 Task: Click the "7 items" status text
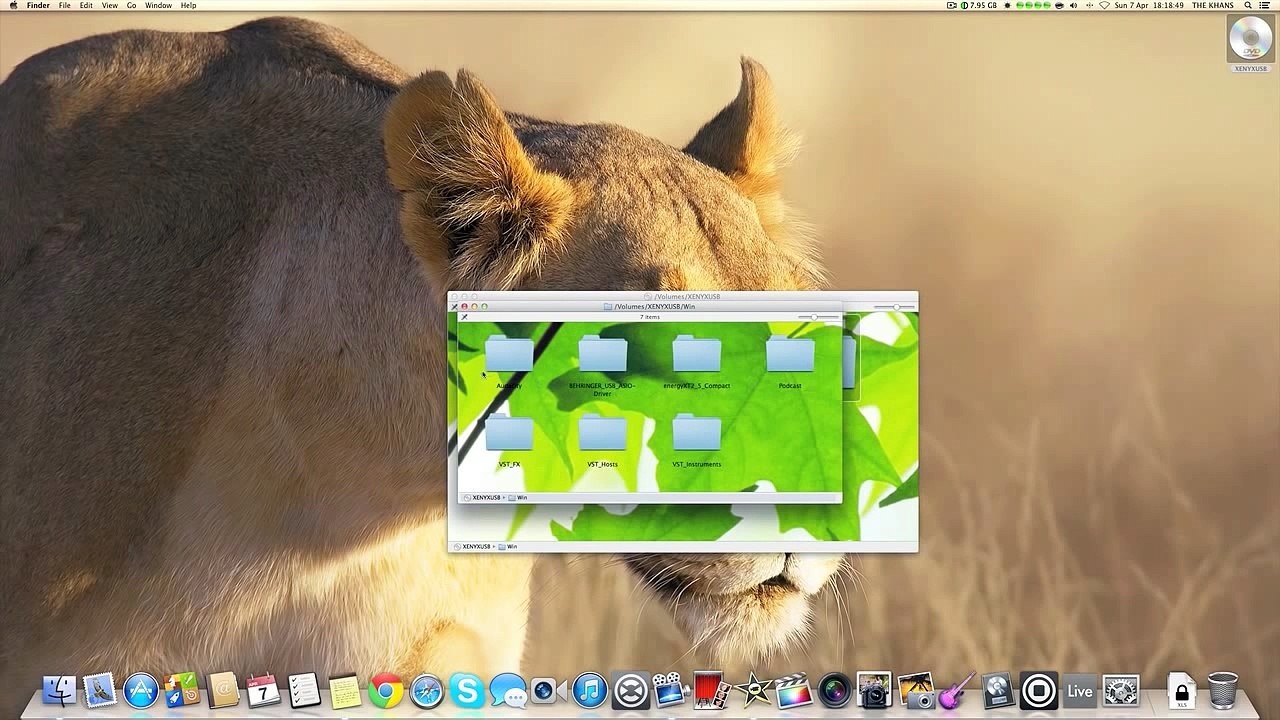click(650, 317)
